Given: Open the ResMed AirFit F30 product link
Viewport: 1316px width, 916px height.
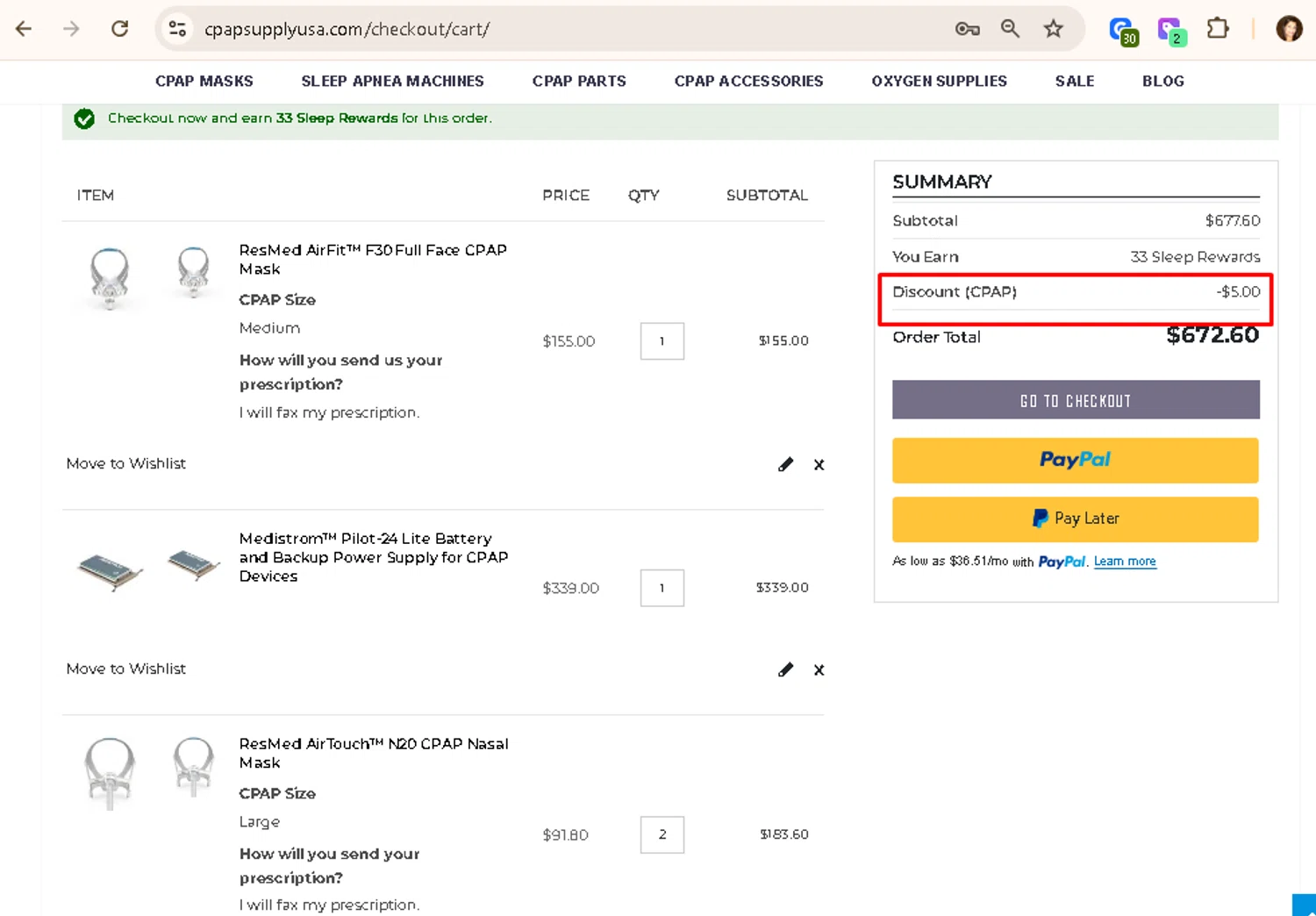Looking at the screenshot, I should [x=373, y=260].
